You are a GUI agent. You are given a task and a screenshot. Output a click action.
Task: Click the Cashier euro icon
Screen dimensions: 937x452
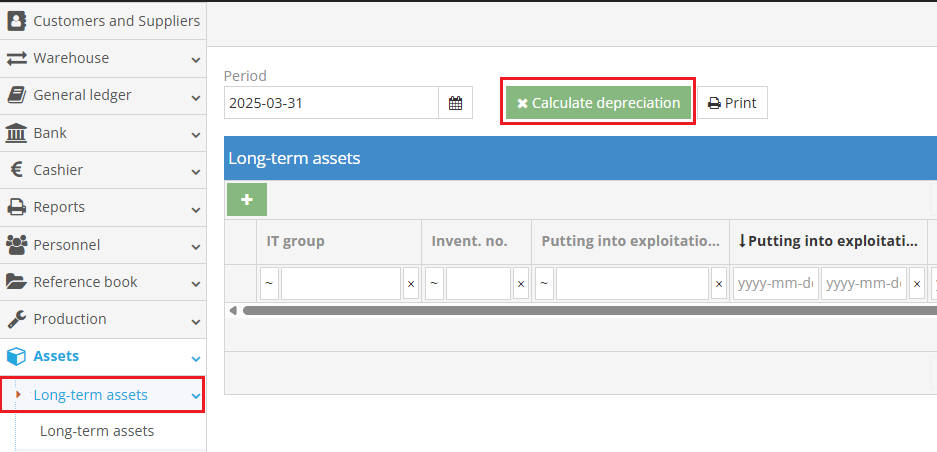click(17, 170)
